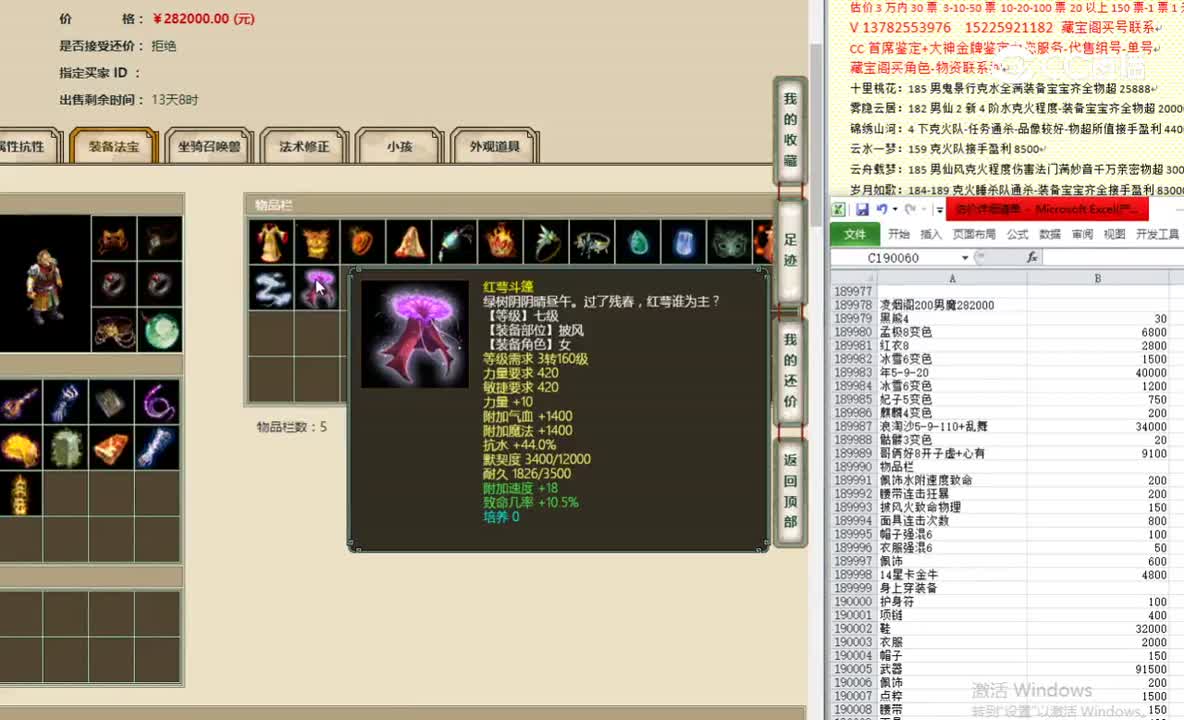1184x720 pixels.
Task: Open Excel 公式 ribbon tab
Action: (1017, 235)
